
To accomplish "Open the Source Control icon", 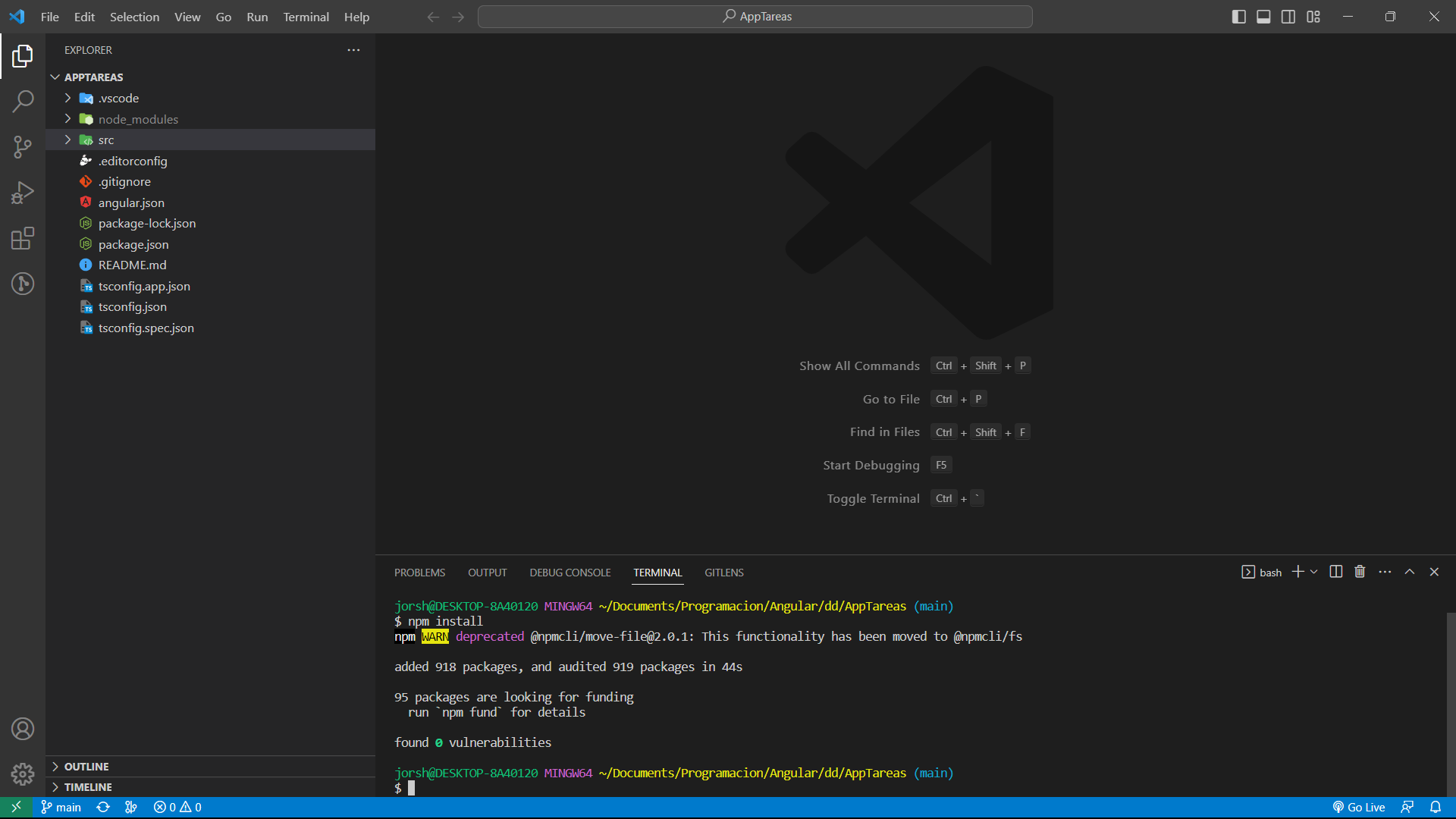I will point(22,146).
